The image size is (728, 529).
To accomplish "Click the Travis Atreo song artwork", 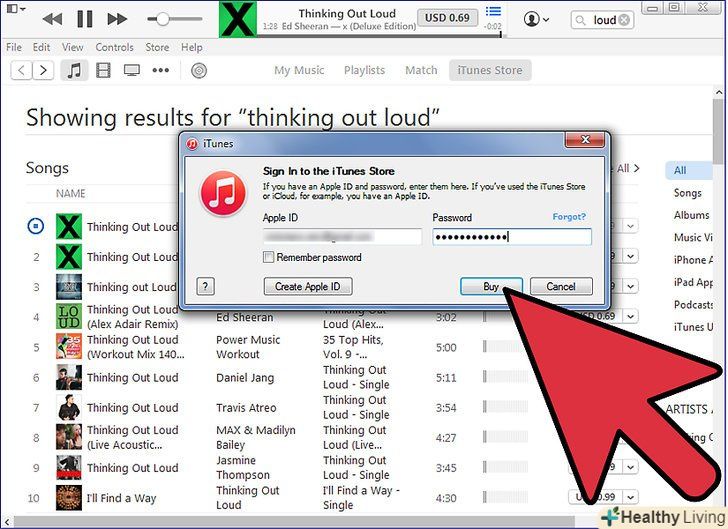I will tap(69, 407).
